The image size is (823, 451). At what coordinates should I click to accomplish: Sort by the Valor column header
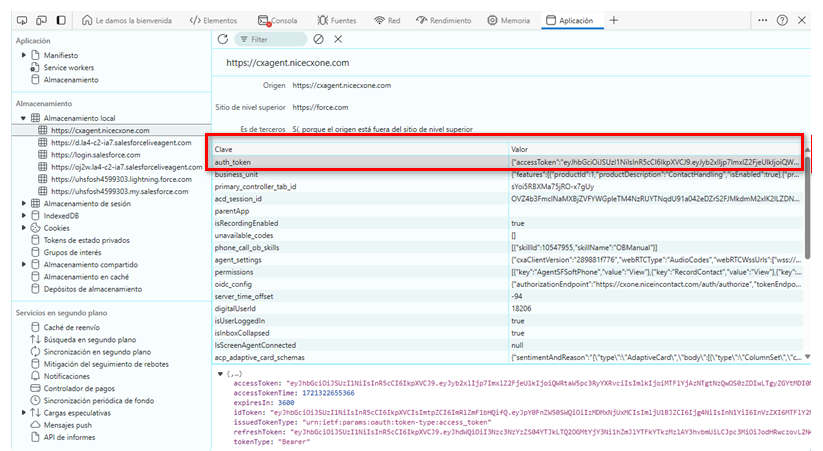click(656, 150)
